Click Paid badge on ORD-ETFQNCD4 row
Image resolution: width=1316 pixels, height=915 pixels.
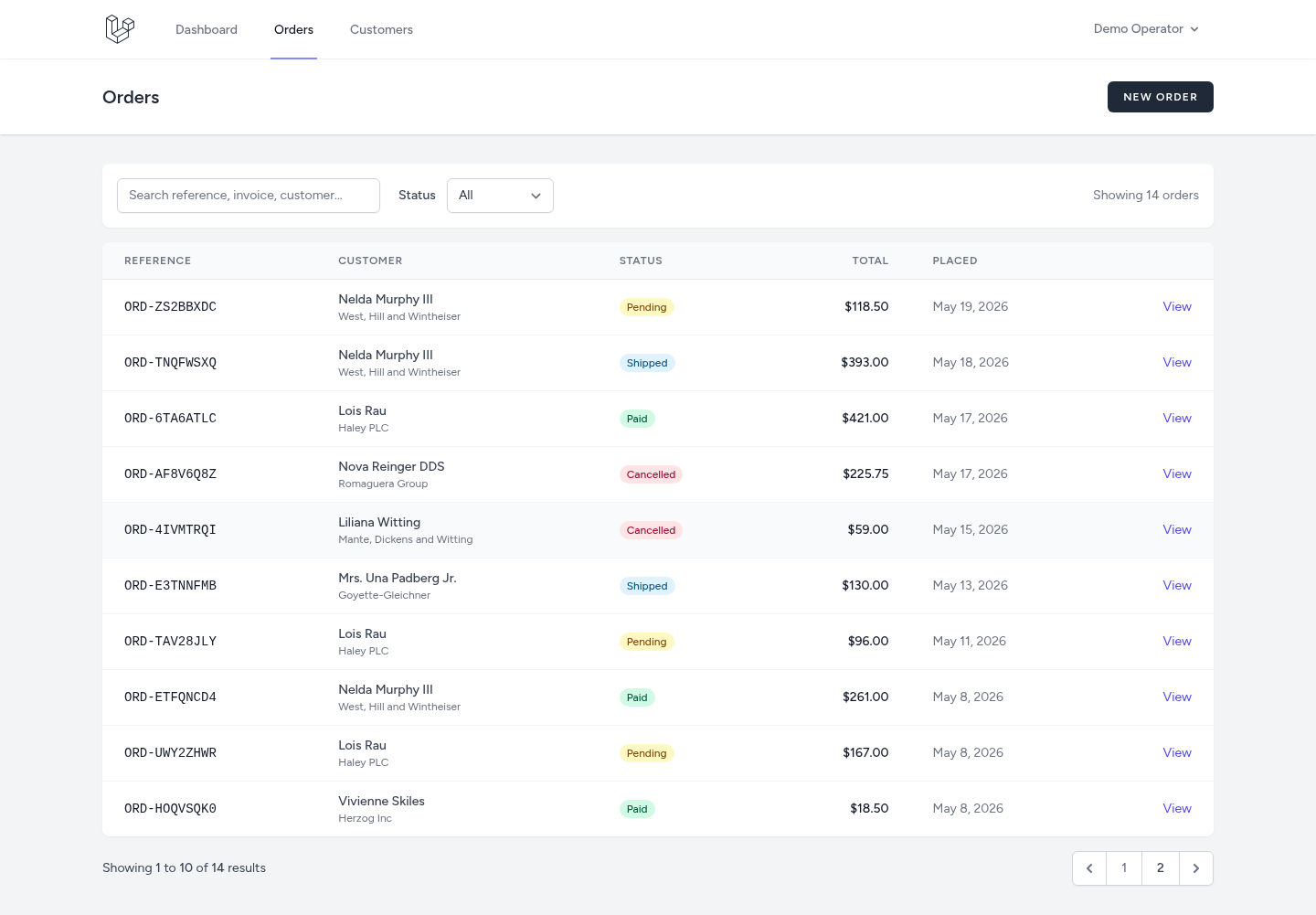pyautogui.click(x=637, y=697)
